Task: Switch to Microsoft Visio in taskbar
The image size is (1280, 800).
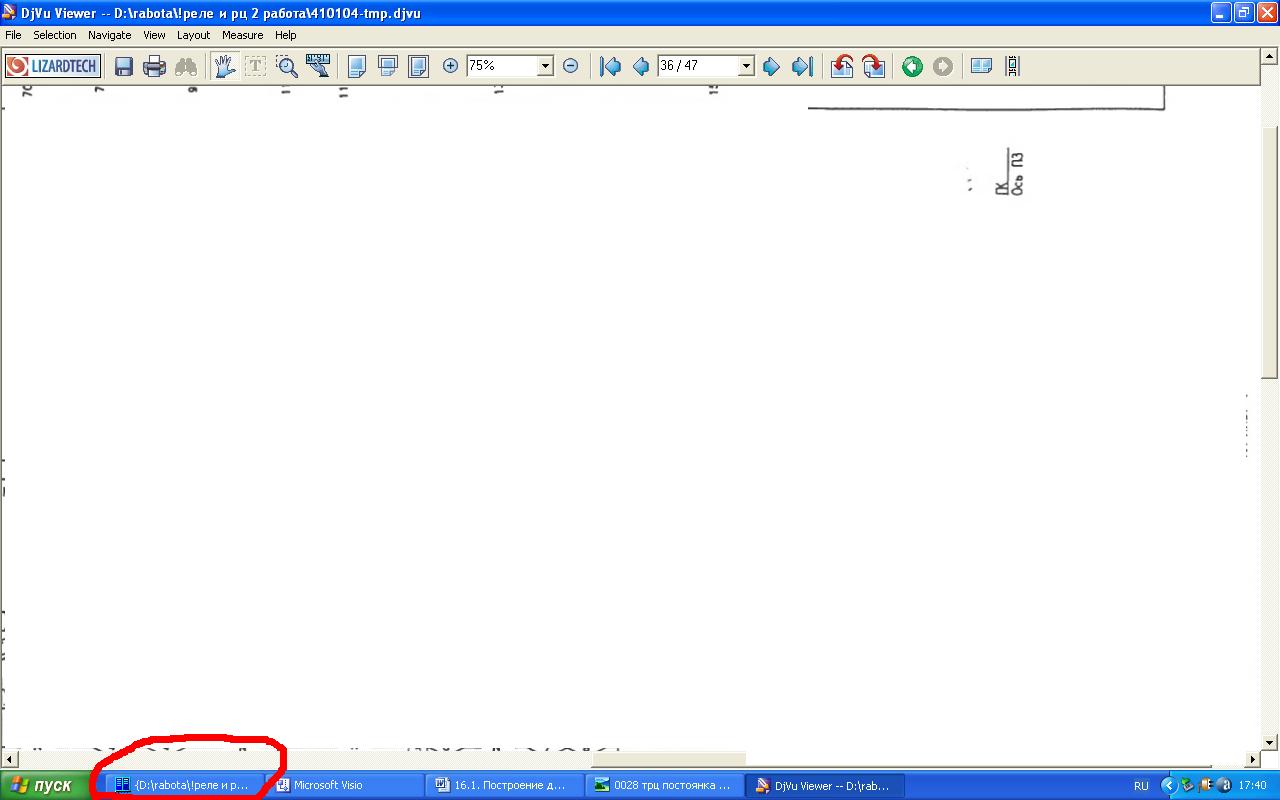Action: [346, 785]
